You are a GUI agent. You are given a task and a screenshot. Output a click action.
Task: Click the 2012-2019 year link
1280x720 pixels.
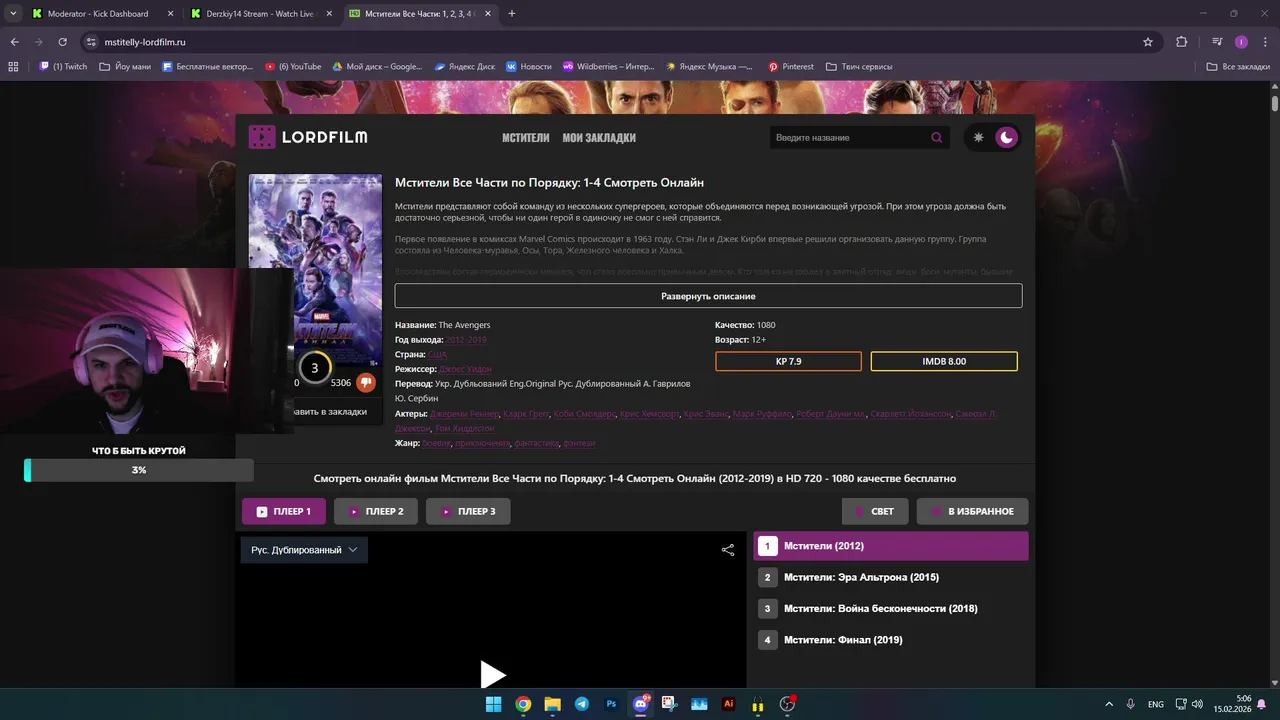[466, 340]
